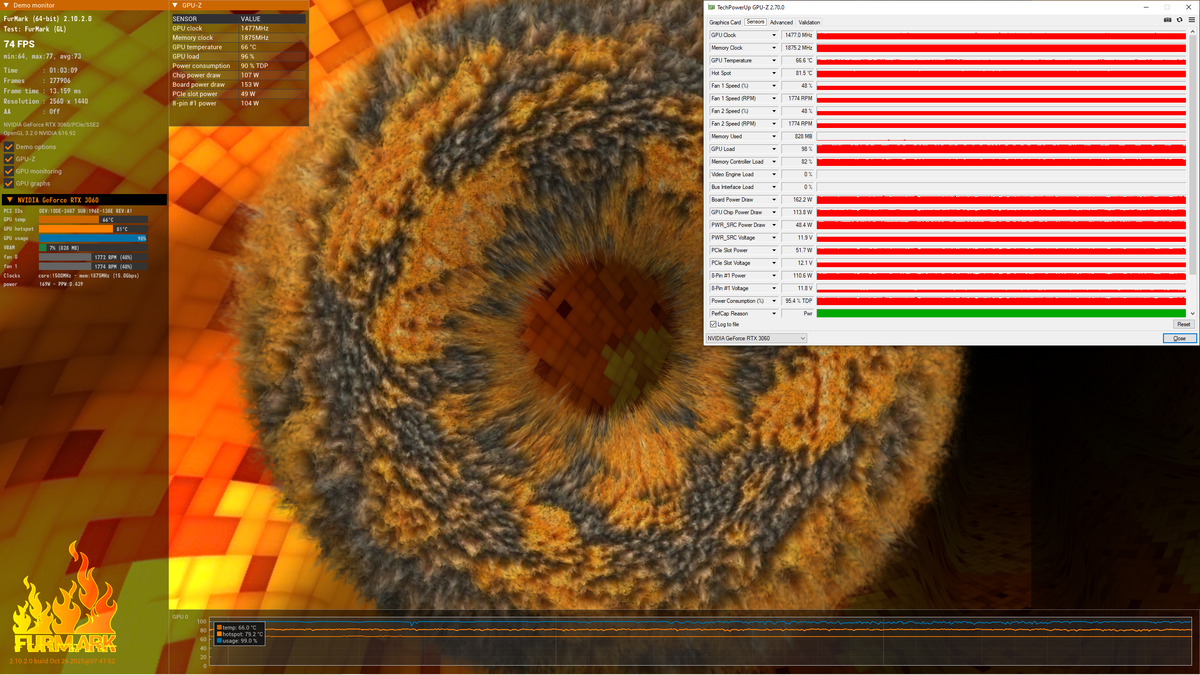Toggle the Demo options checkbox
Viewport: 1200px width, 675px height.
click(x=9, y=147)
